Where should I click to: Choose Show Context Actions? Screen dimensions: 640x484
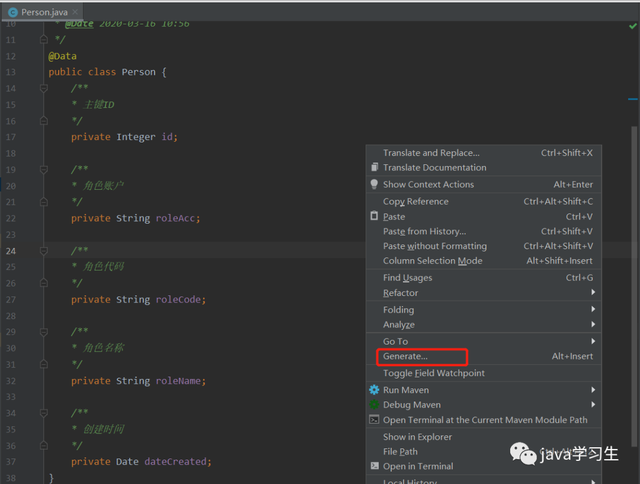[484, 184]
